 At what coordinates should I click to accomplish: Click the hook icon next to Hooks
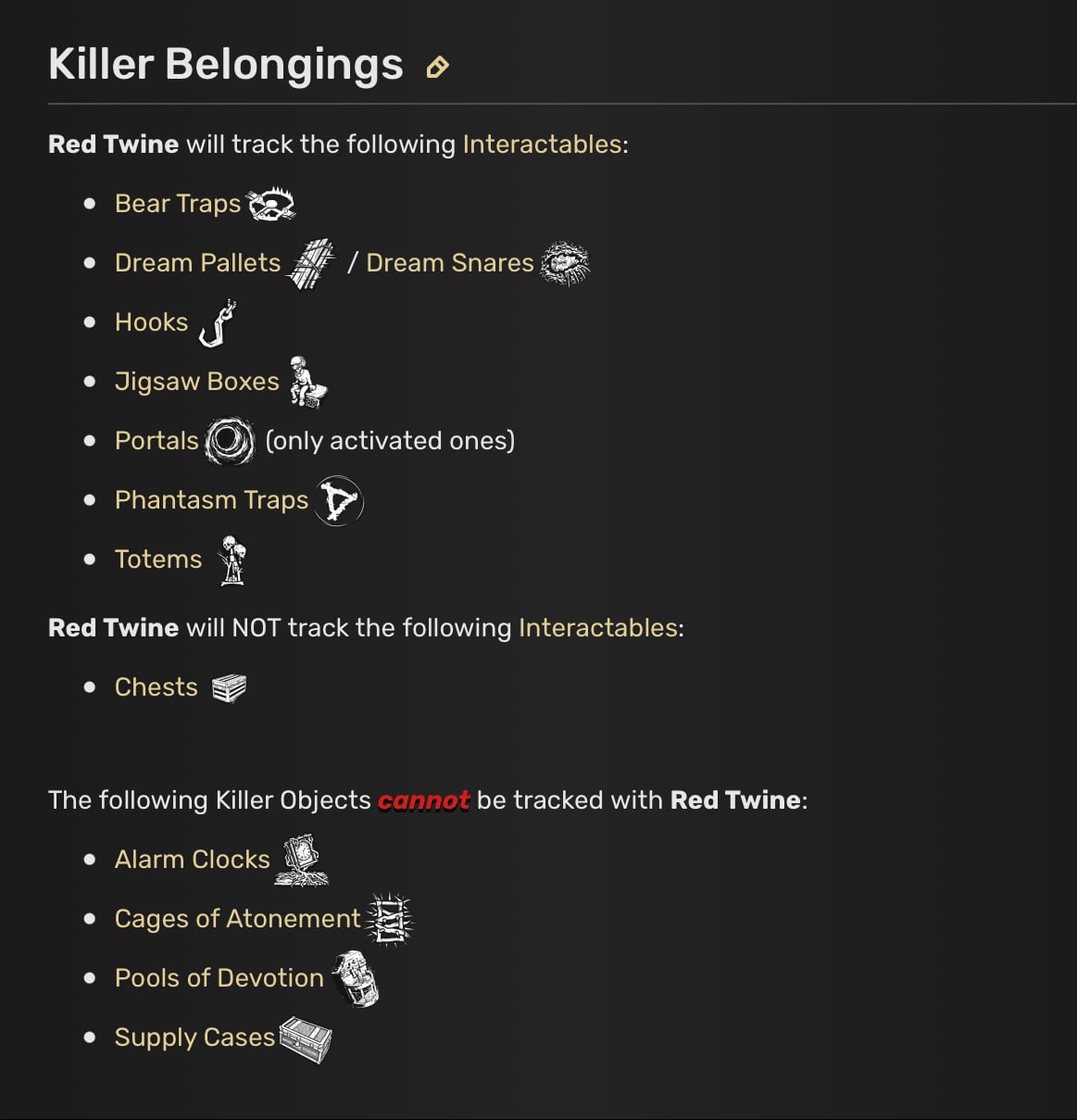[218, 323]
